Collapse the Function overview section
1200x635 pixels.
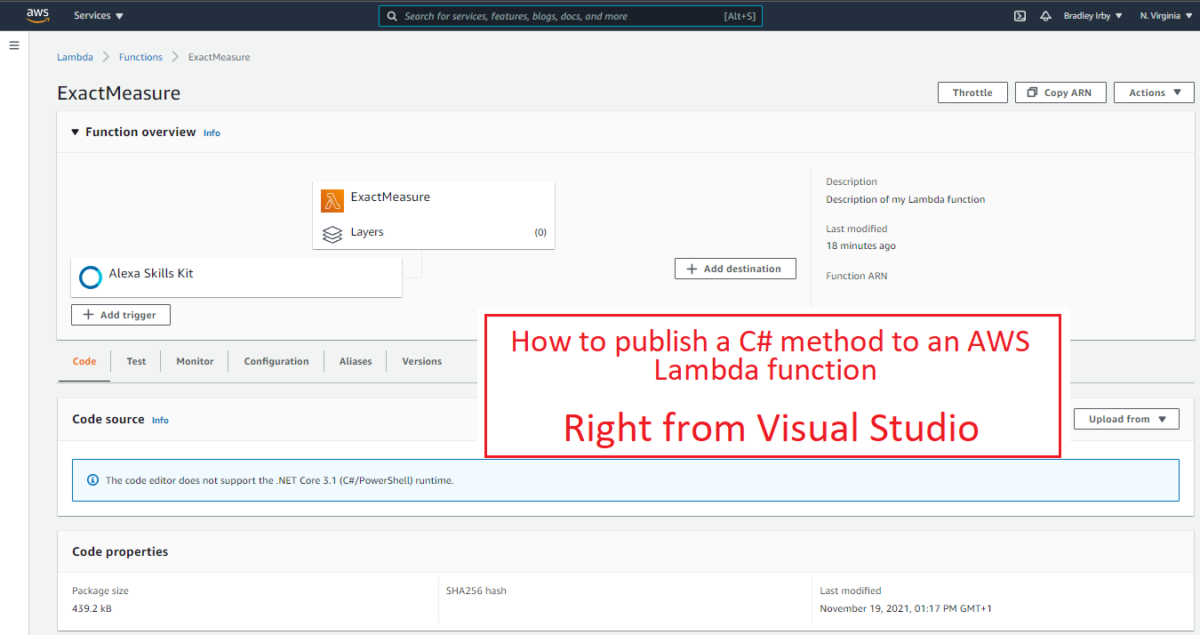point(75,132)
